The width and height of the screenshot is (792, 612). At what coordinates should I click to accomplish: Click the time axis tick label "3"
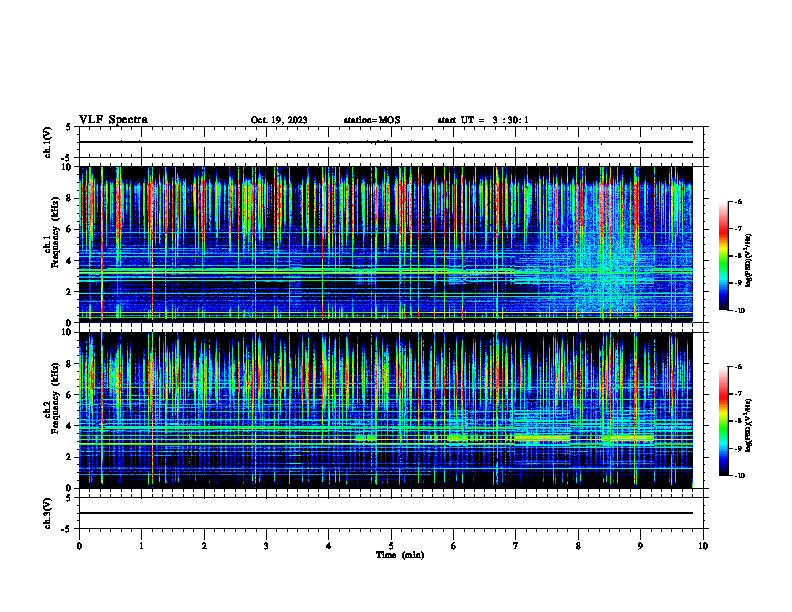coord(266,546)
